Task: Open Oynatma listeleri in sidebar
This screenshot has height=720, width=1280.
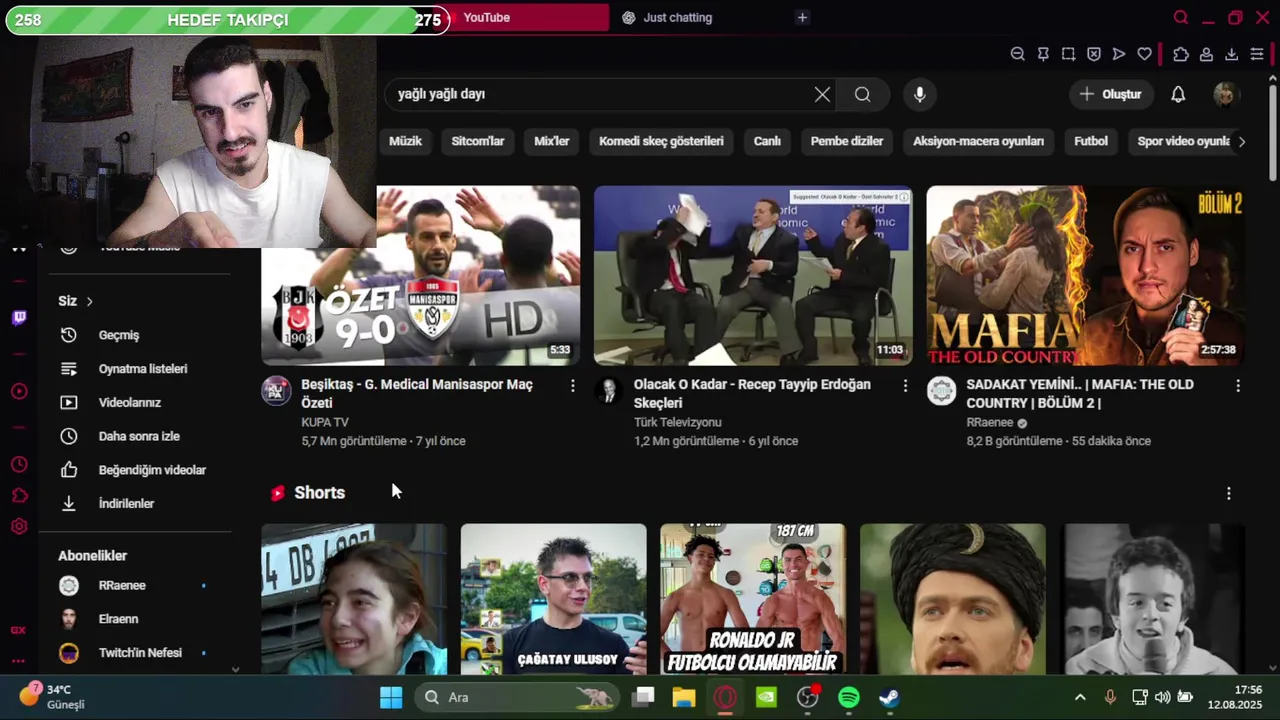Action: point(144,369)
